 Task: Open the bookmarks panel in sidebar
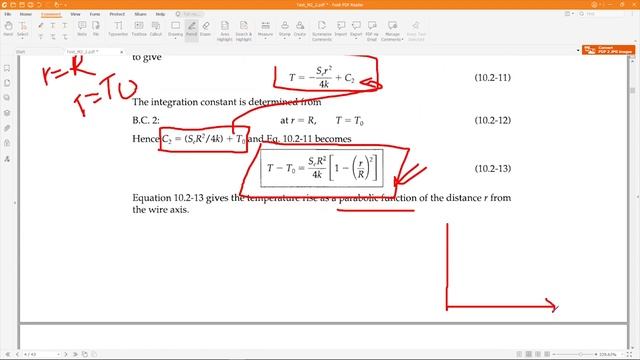(7, 68)
